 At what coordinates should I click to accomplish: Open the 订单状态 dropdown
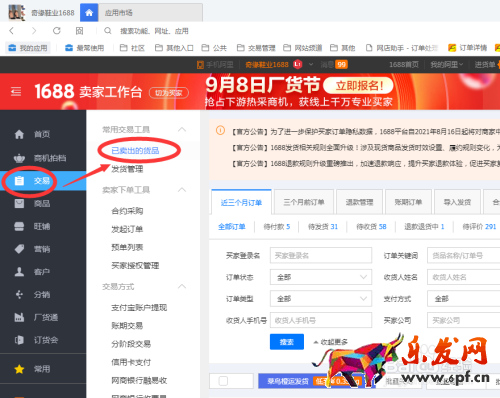pyautogui.click(x=321, y=277)
